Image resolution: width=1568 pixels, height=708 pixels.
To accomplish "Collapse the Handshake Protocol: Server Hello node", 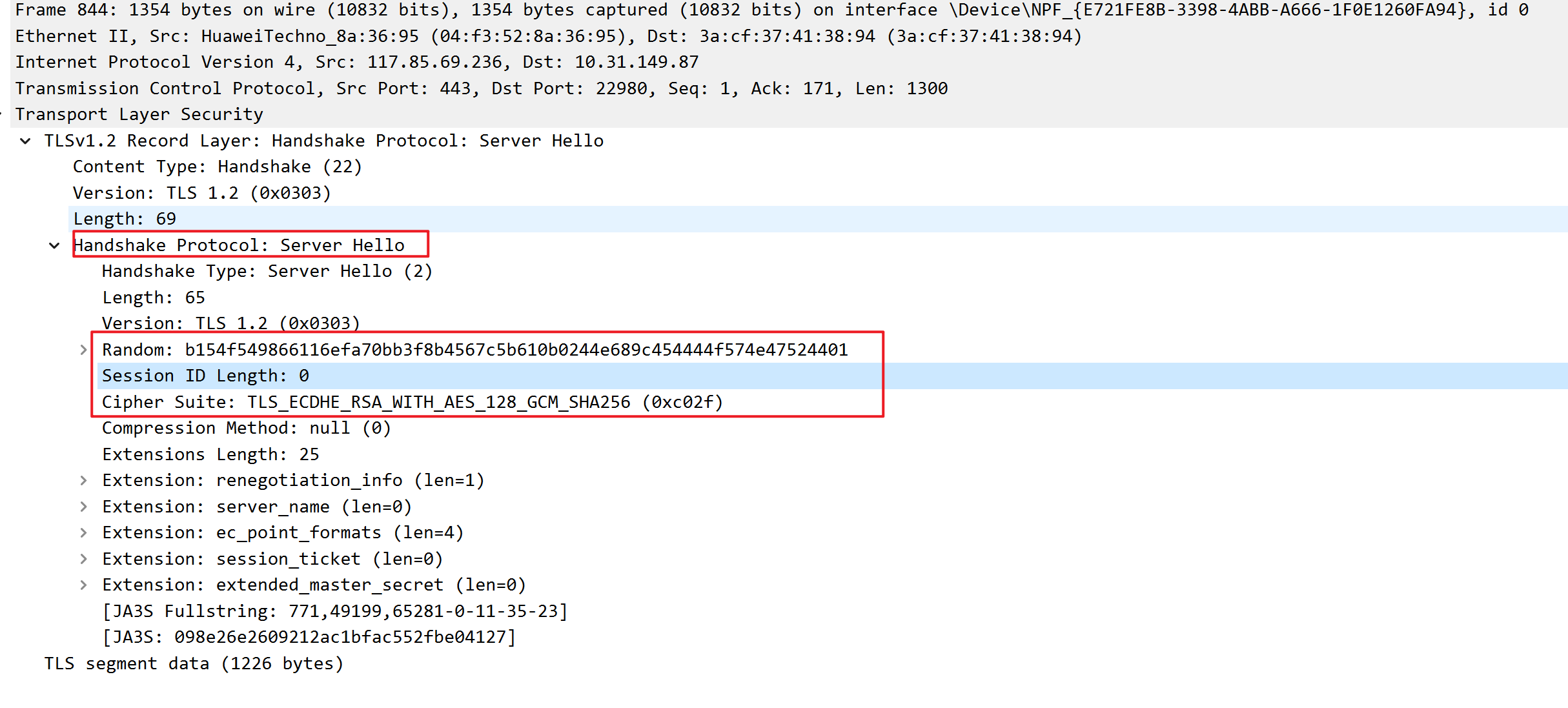I will pyautogui.click(x=54, y=245).
